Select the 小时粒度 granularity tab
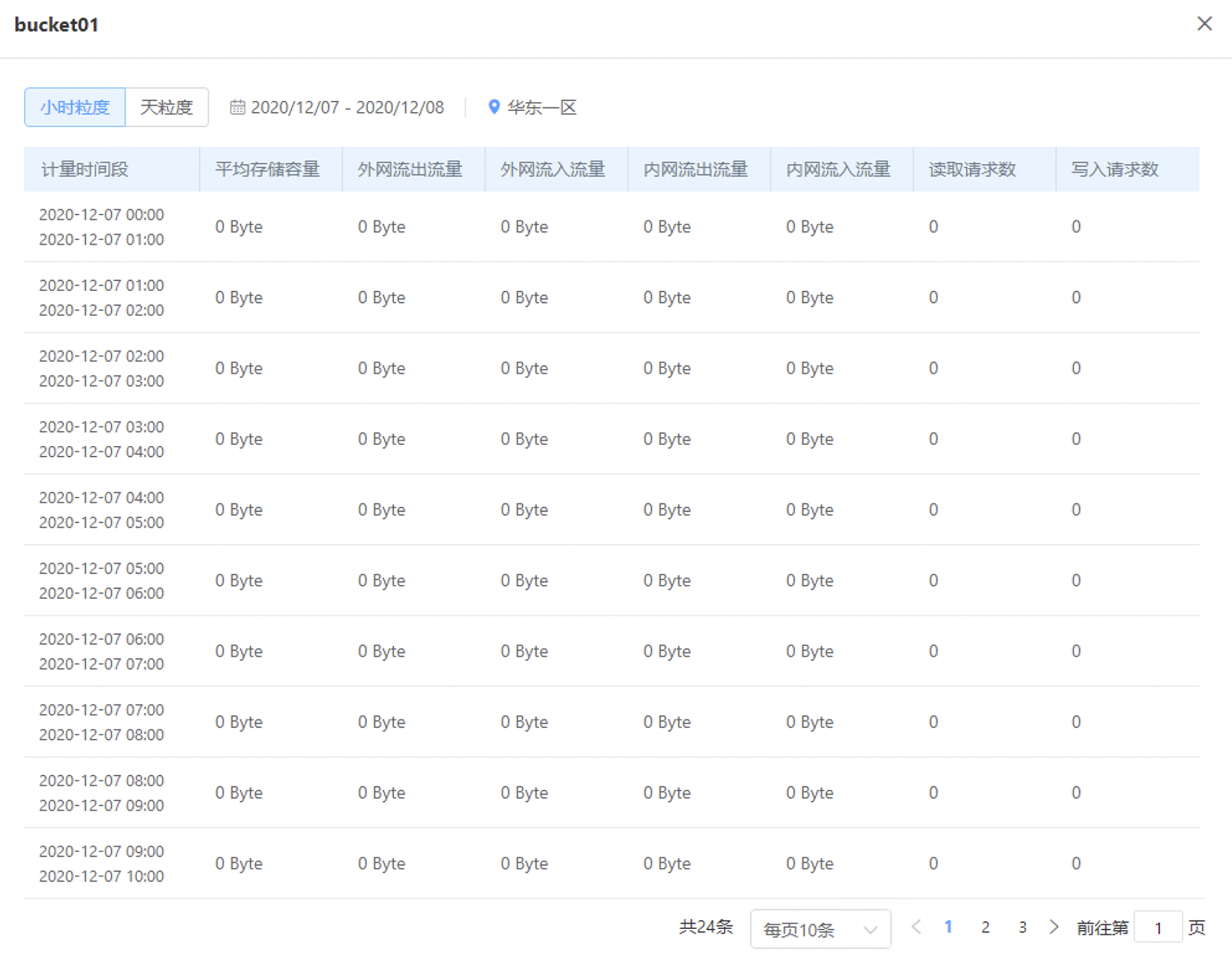This screenshot has width=1232, height=968. (x=75, y=107)
